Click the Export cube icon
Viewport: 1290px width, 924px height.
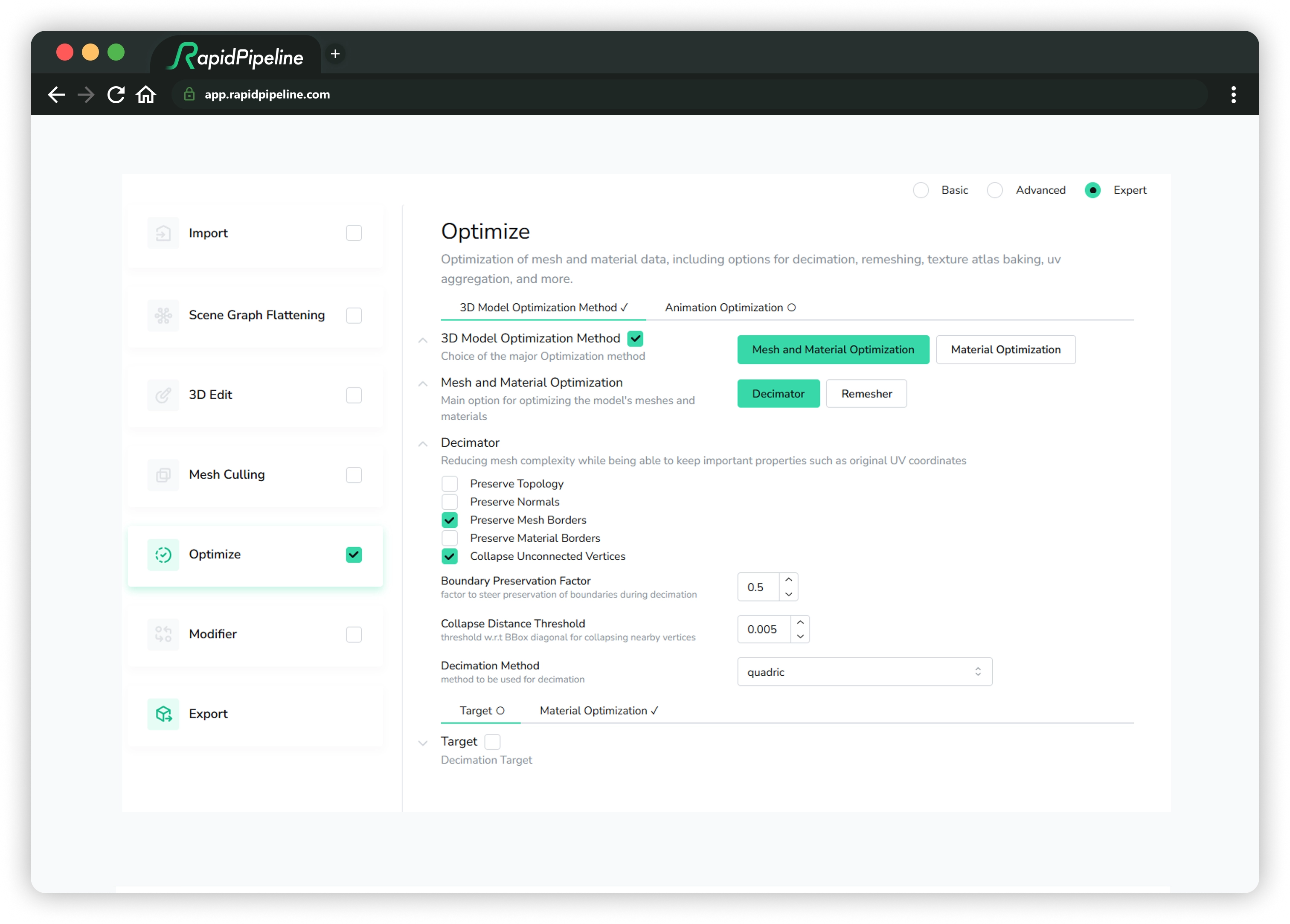[x=163, y=714]
